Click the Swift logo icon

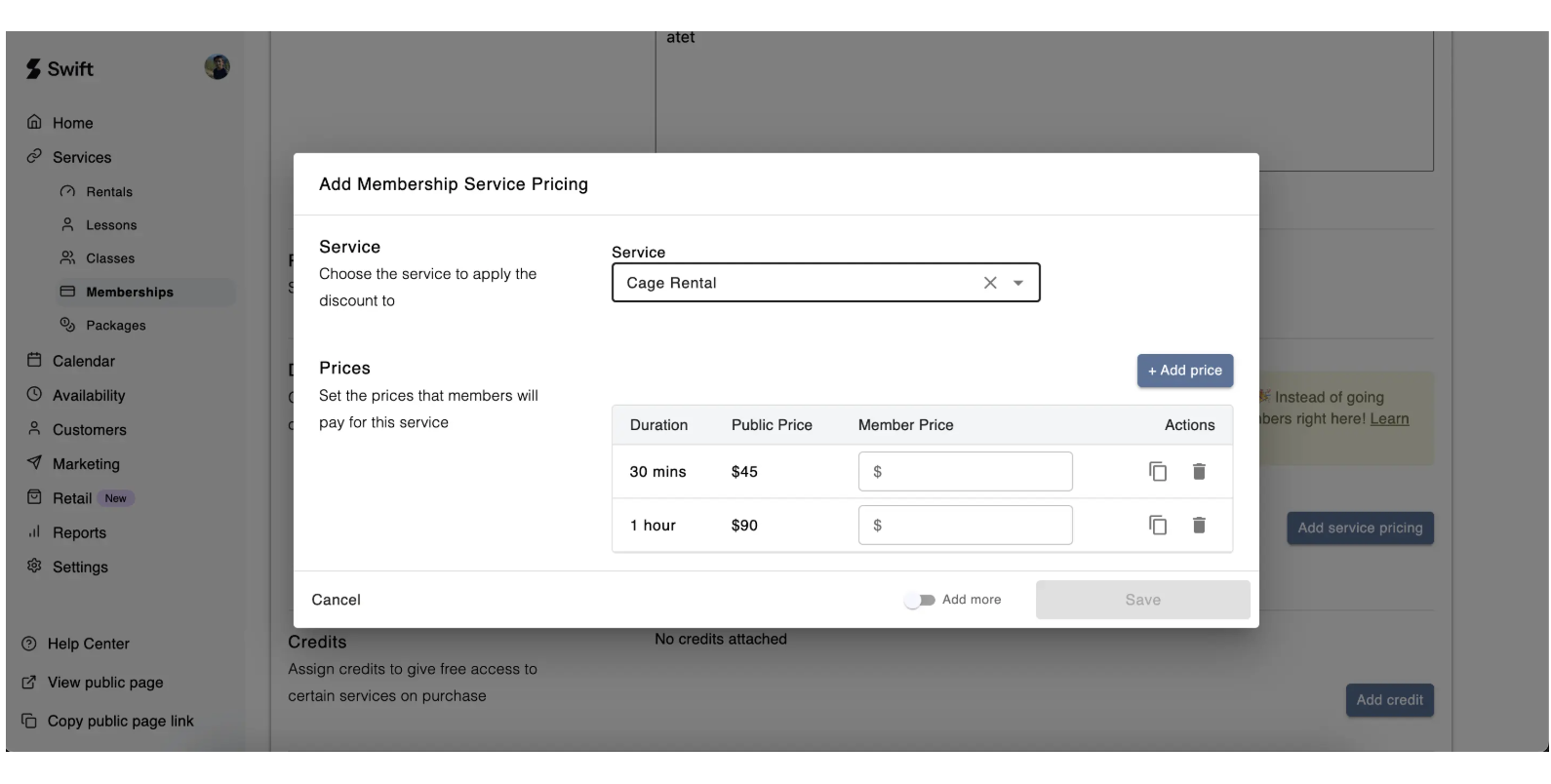34,69
